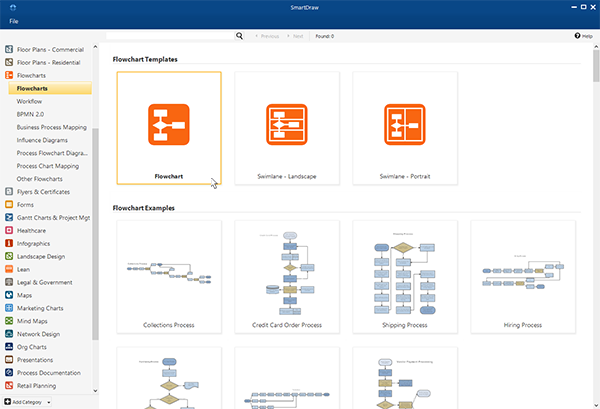Click the Network Design category icon
The image size is (600, 409).
(x=9, y=334)
